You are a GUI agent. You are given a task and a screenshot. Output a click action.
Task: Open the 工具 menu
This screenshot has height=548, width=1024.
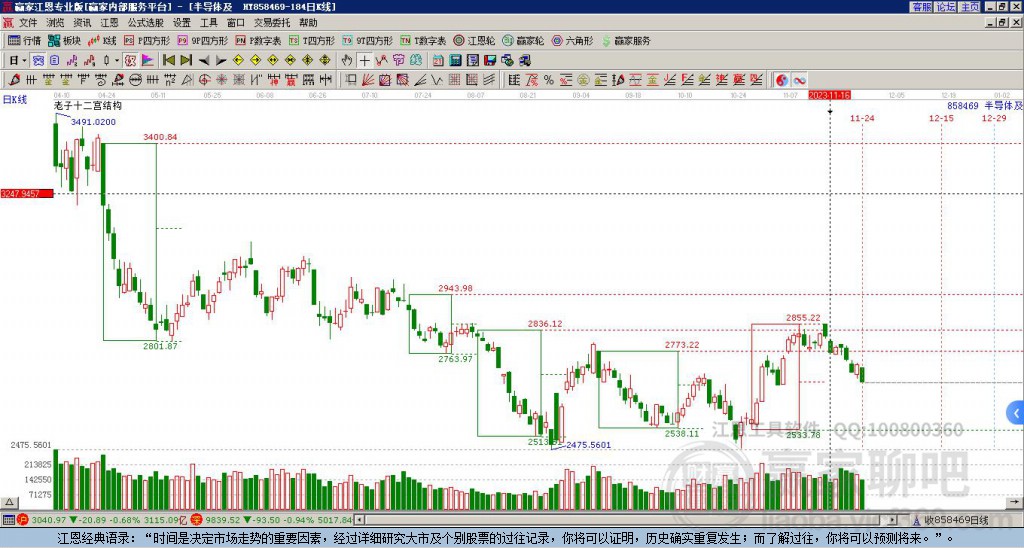[x=208, y=23]
